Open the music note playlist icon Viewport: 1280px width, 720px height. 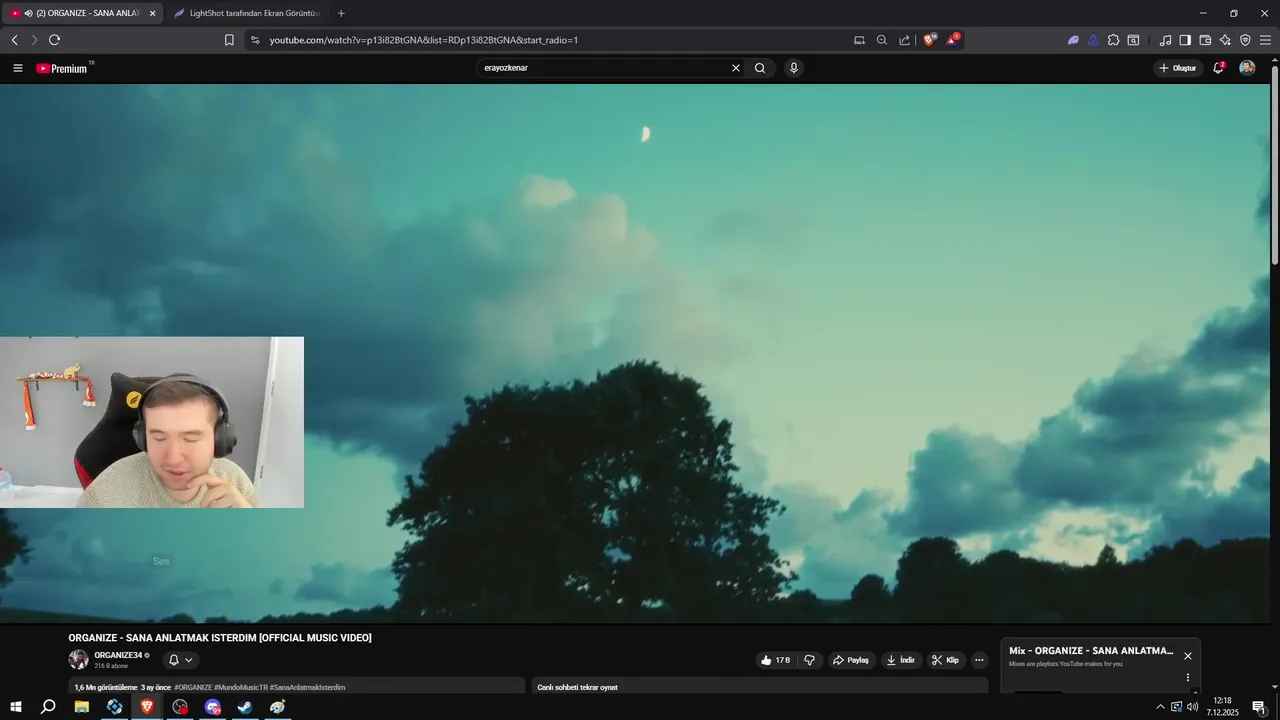(x=1165, y=40)
